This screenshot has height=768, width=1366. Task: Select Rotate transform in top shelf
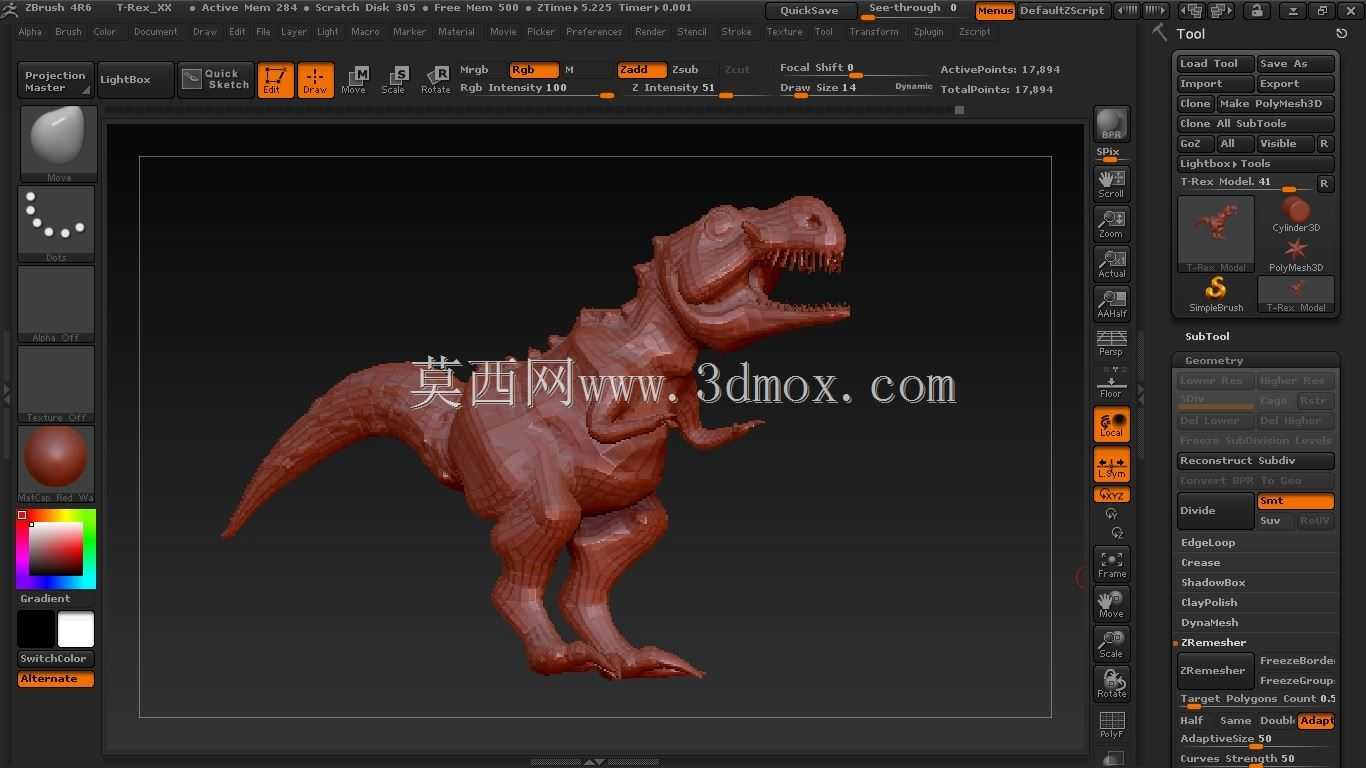(x=435, y=80)
